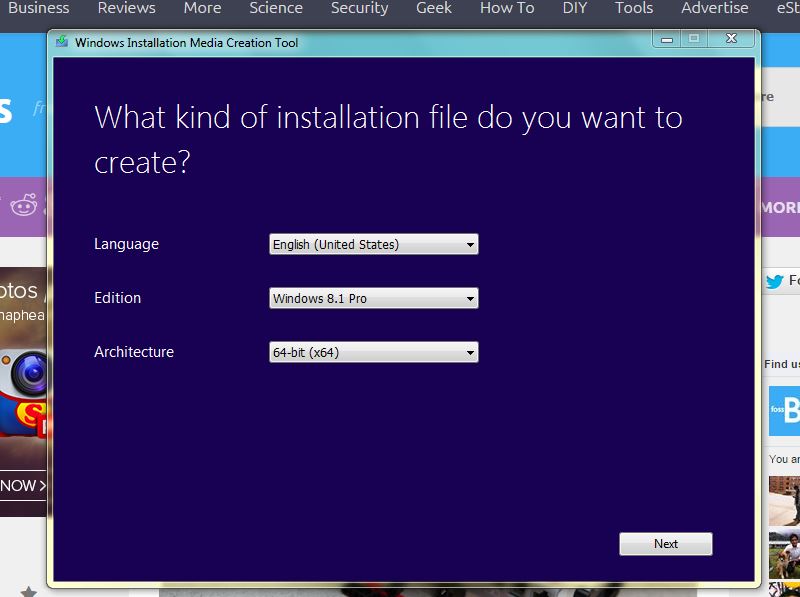Click the Reddit alien icon

tap(22, 207)
